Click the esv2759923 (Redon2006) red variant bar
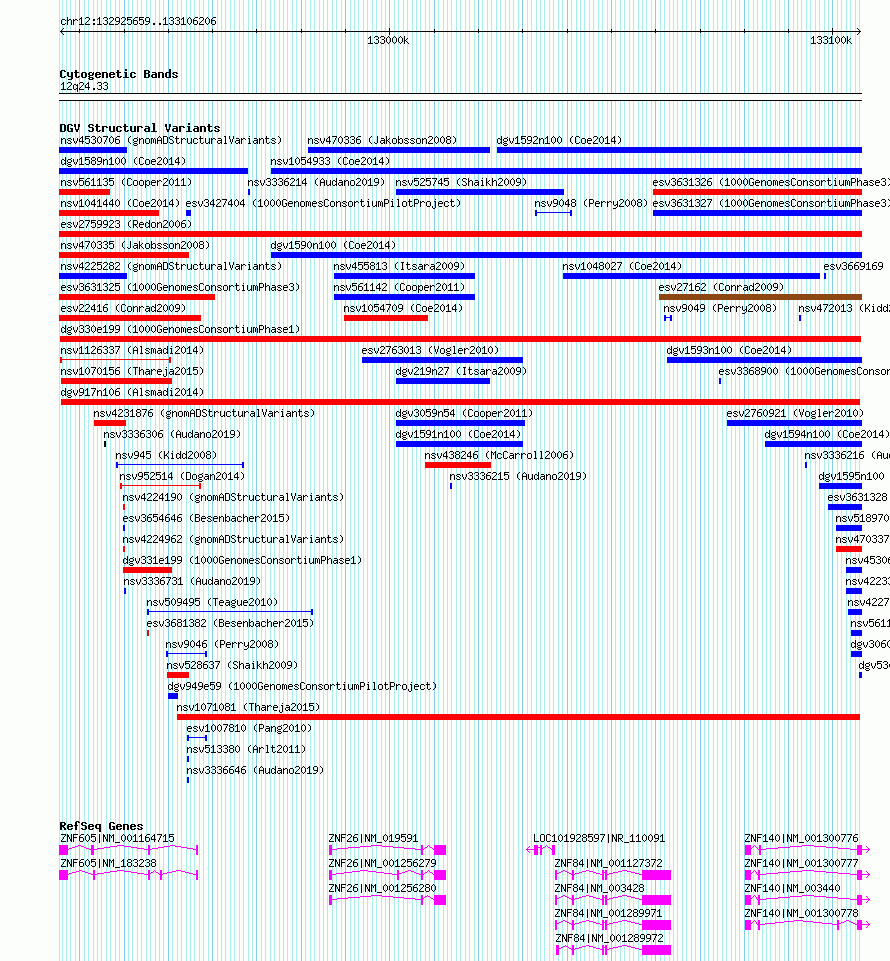This screenshot has width=890, height=961. [x=460, y=234]
